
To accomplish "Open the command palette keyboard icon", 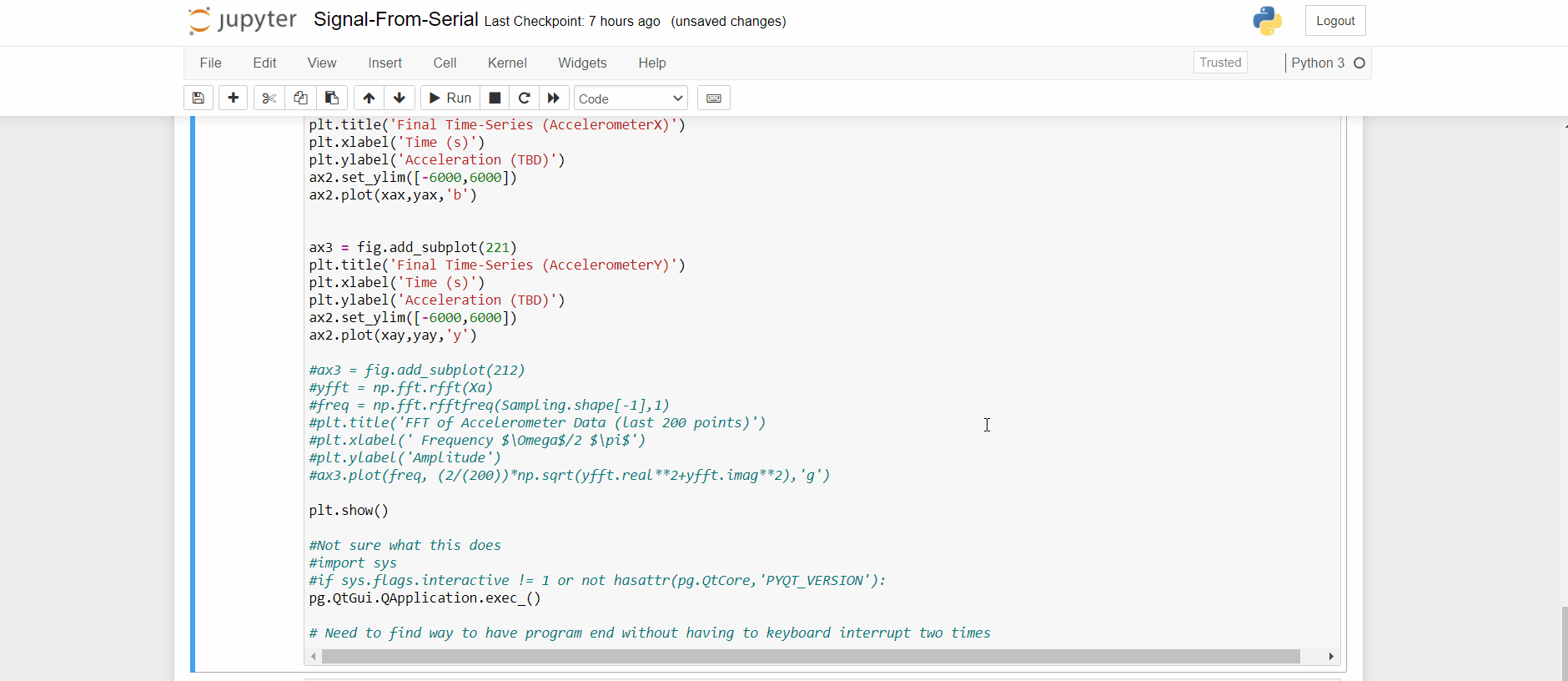I will click(x=714, y=98).
